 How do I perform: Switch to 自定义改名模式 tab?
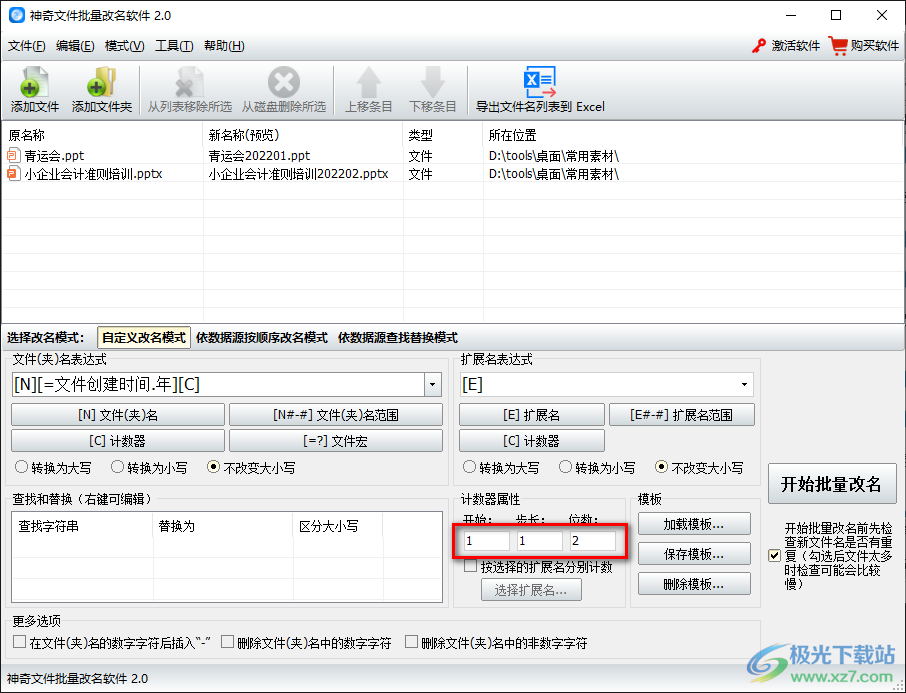pos(144,338)
